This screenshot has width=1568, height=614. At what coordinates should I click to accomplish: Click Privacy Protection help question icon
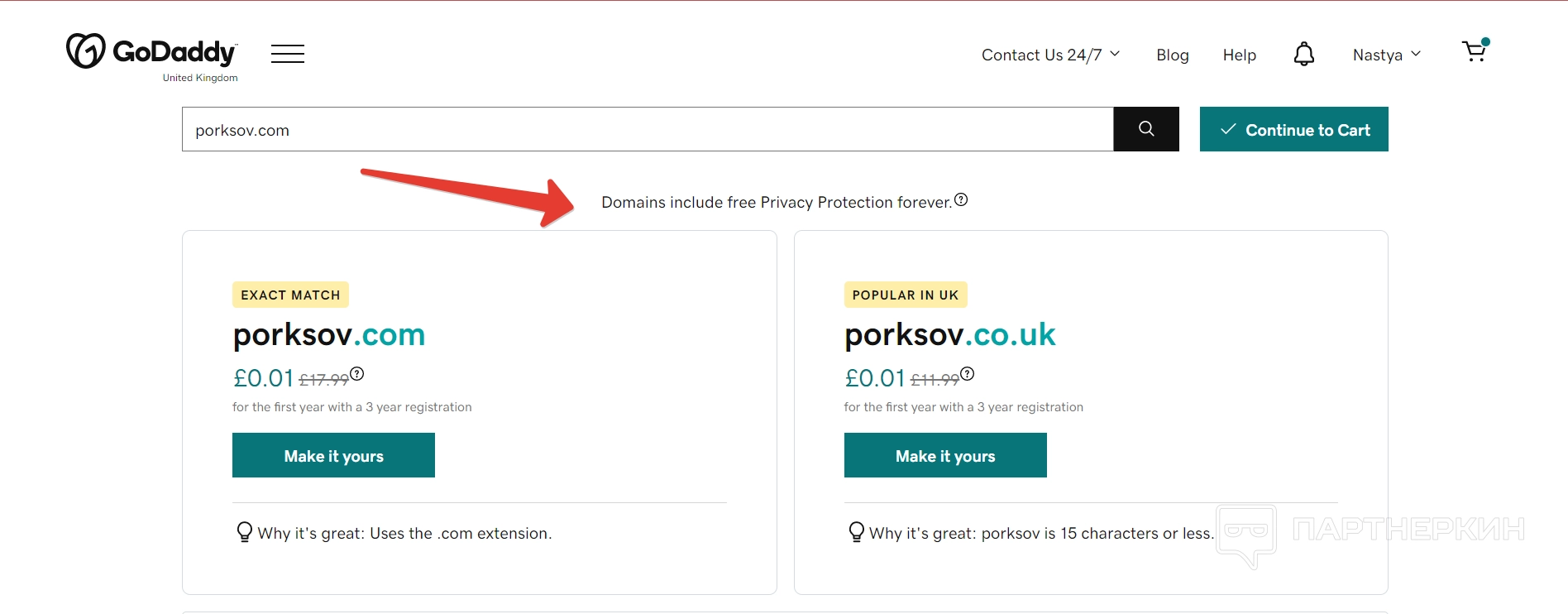[961, 199]
